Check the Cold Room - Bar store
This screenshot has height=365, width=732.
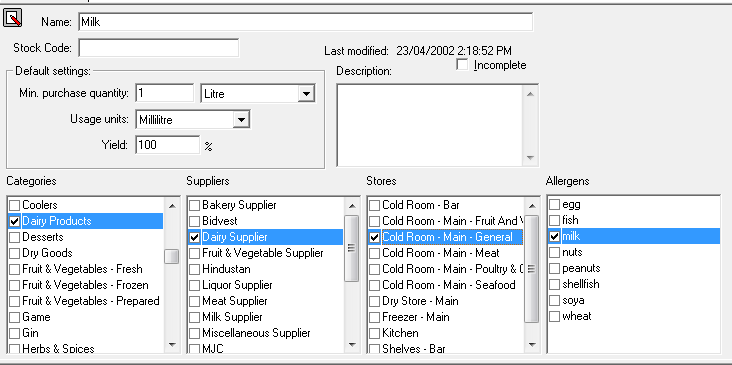(374, 205)
